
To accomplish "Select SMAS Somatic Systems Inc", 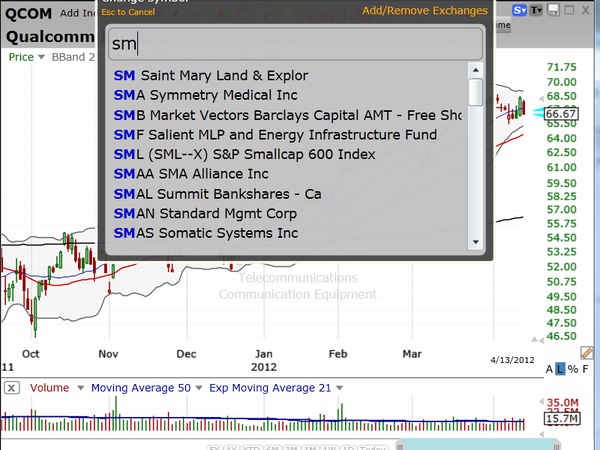I will tap(206, 233).
